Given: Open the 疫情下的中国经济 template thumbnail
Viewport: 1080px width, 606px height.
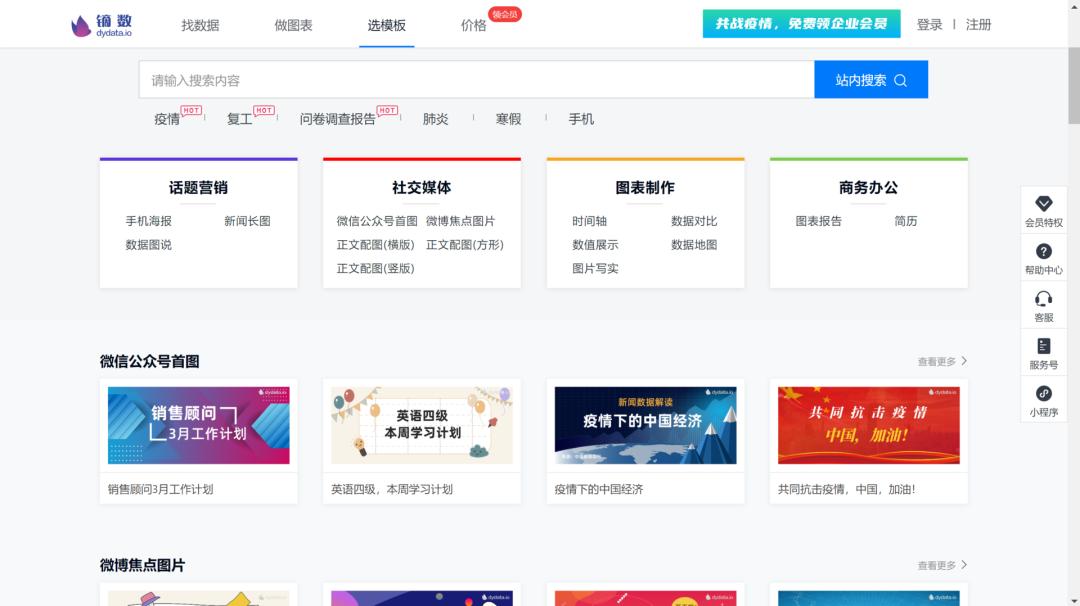Looking at the screenshot, I should pyautogui.click(x=645, y=424).
